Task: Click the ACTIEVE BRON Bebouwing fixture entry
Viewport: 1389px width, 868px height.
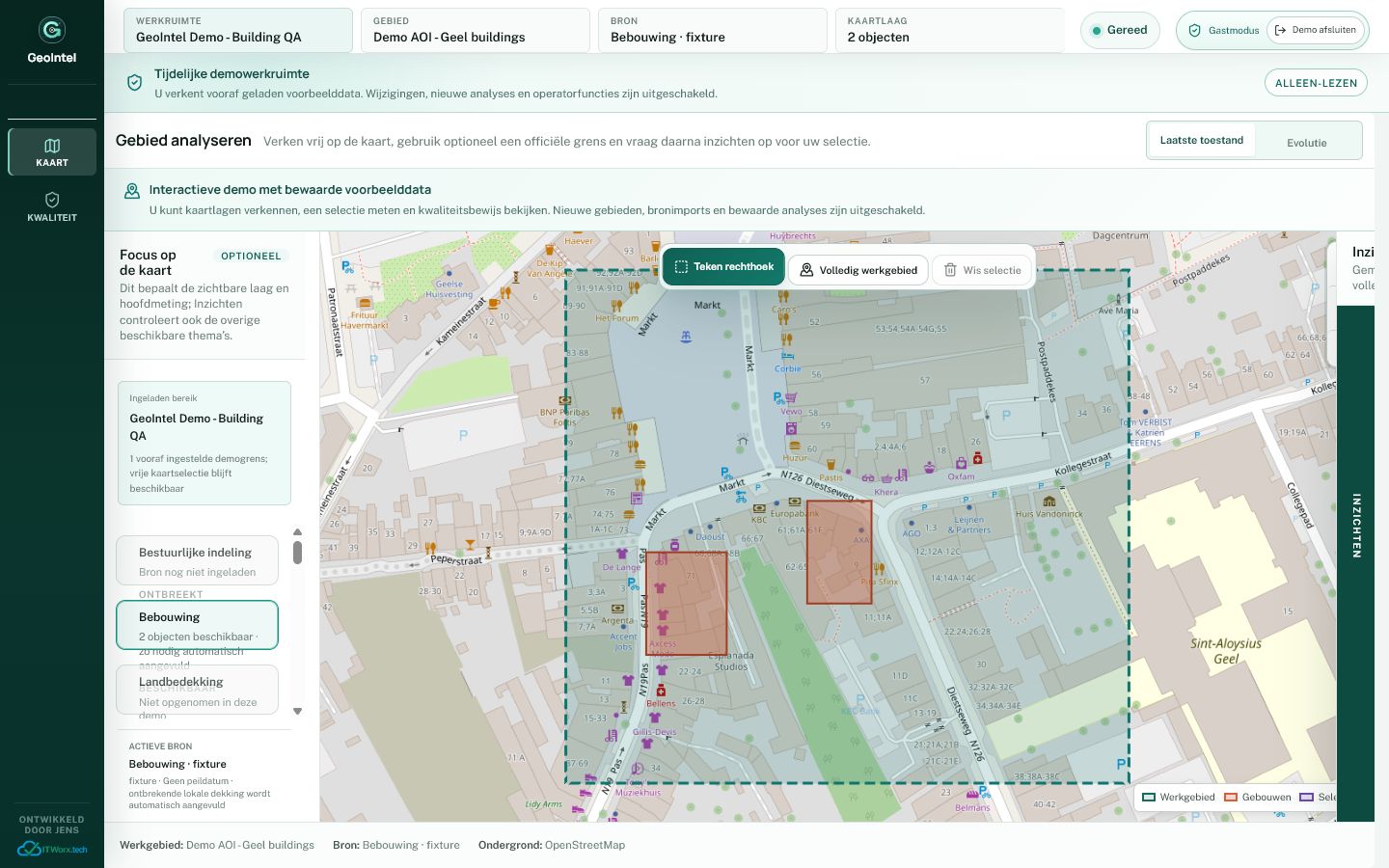Action: (204, 776)
